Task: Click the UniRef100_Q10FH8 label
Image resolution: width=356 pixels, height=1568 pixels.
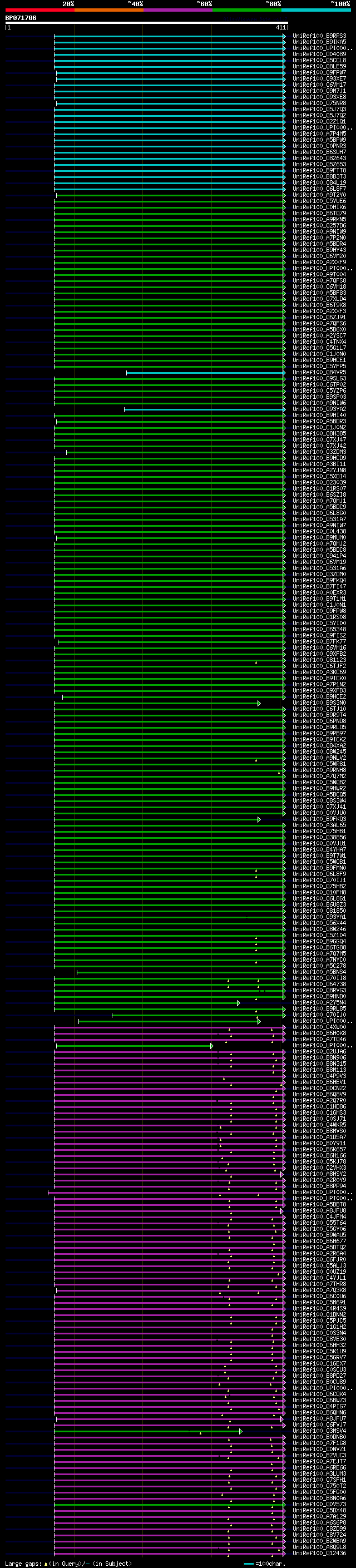Action: pyautogui.click(x=319, y=892)
